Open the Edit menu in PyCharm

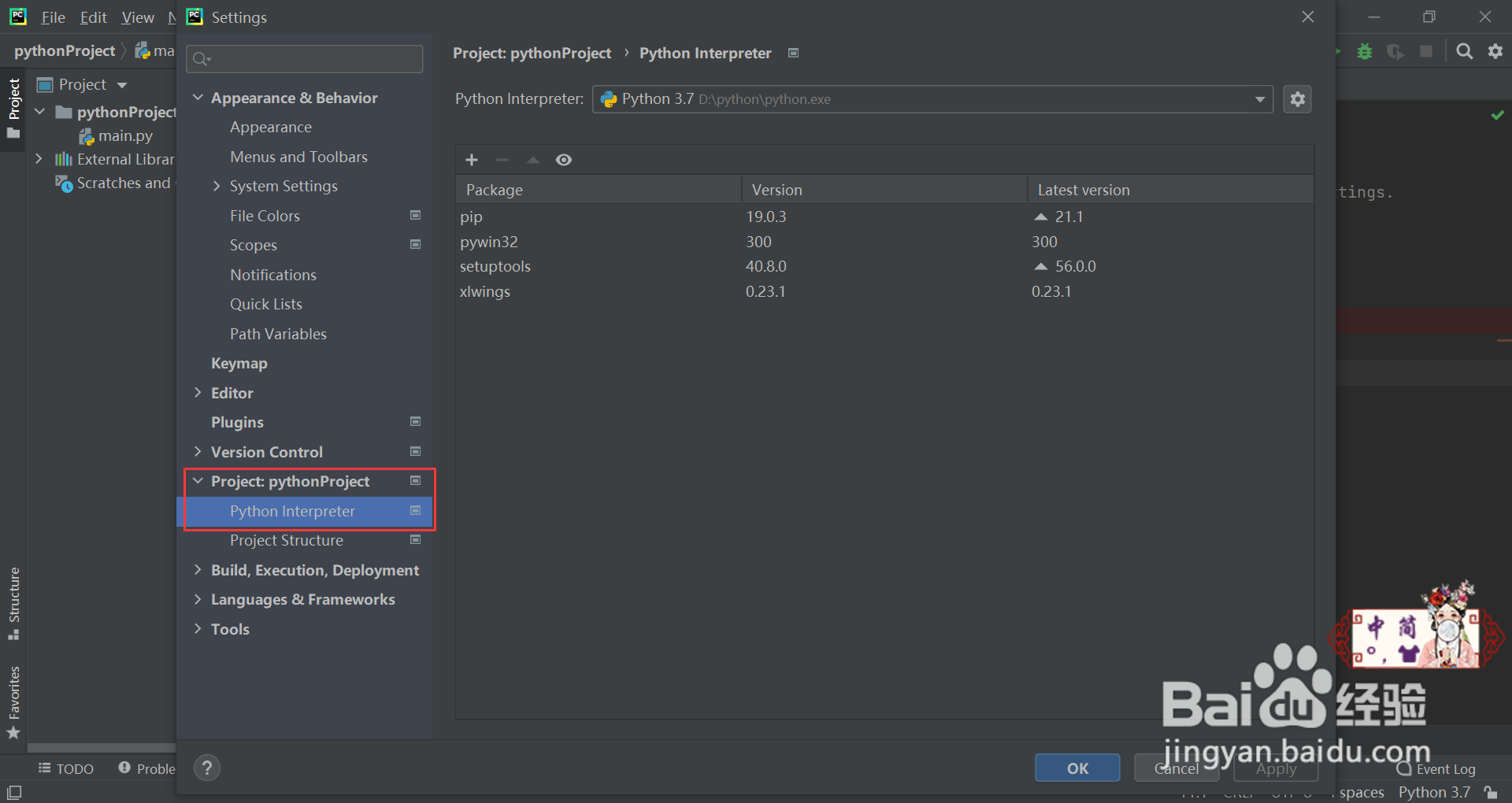(93, 17)
